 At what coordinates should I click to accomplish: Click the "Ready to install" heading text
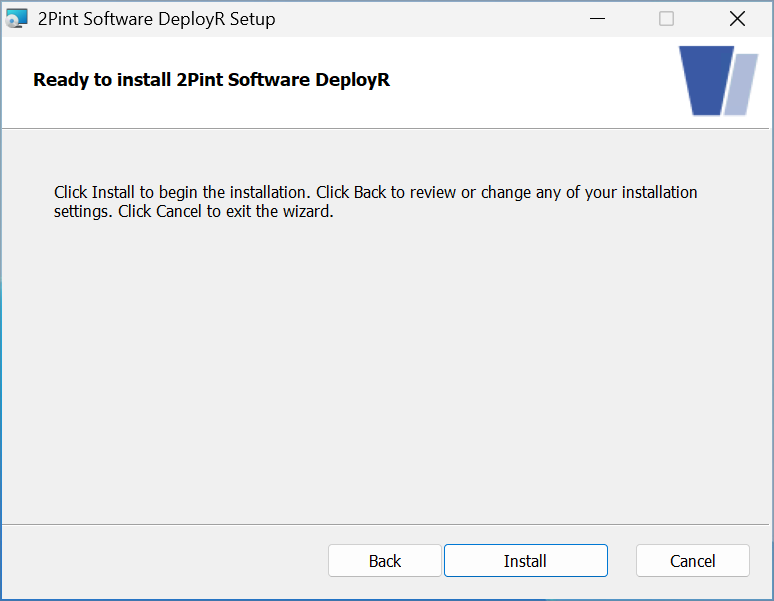point(102,80)
